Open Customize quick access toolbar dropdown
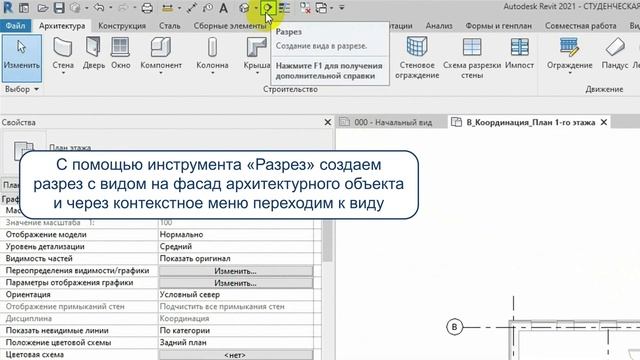The image size is (640, 360). [x=342, y=8]
